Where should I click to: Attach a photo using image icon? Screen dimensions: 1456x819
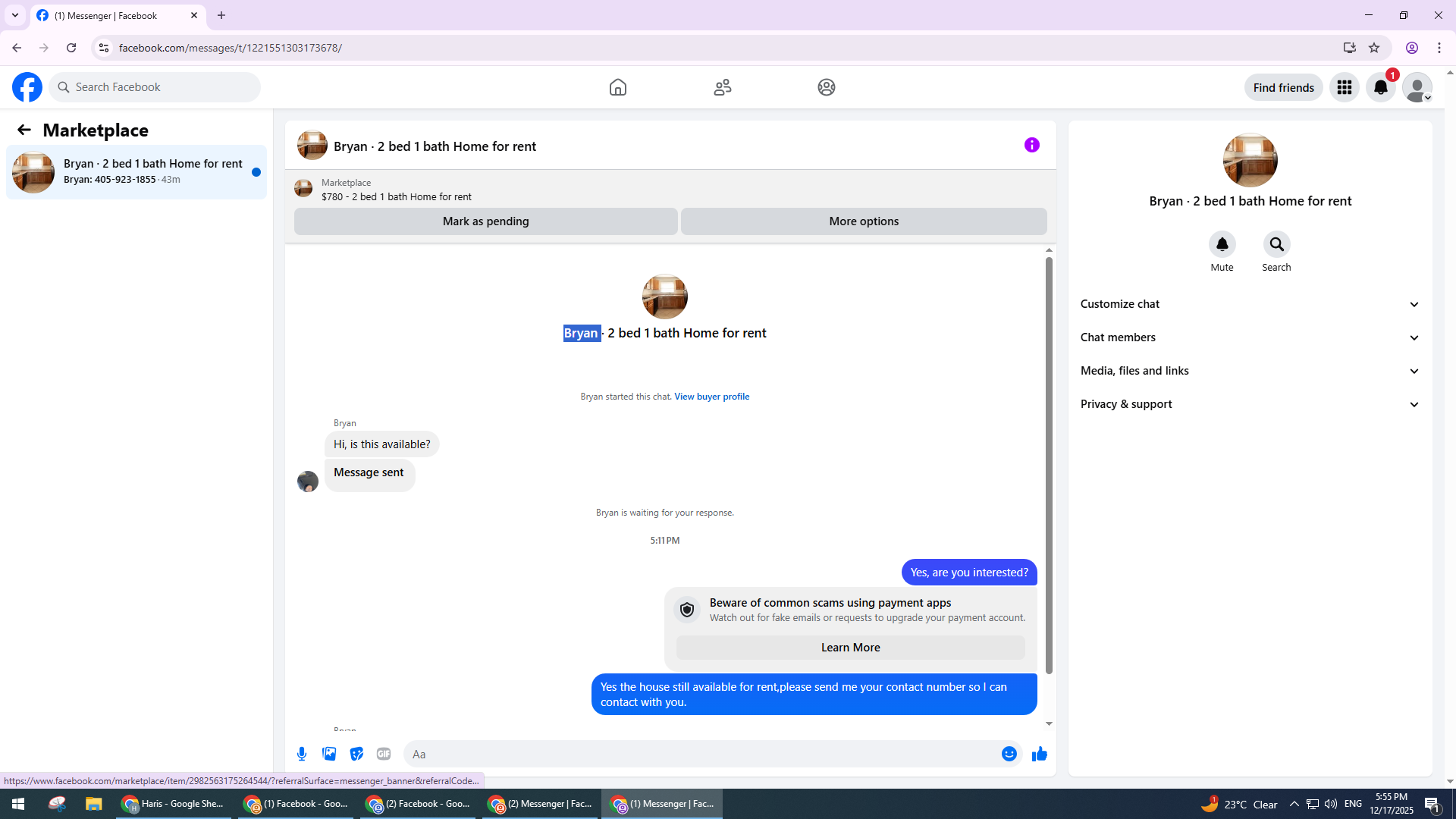click(x=329, y=754)
